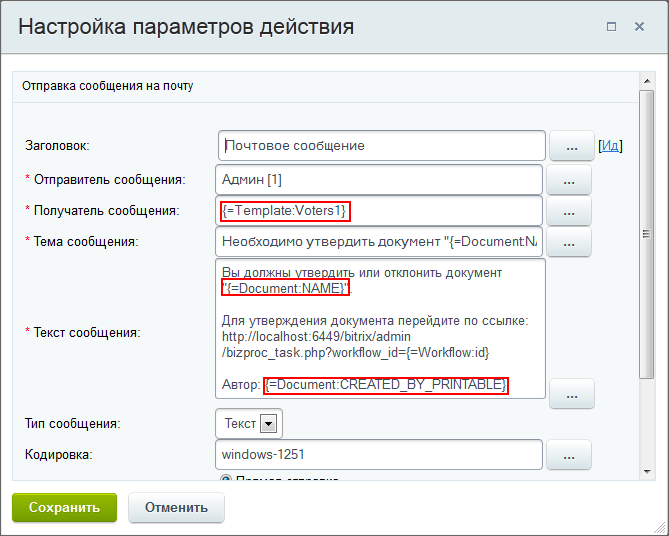The width and height of the screenshot is (669, 536).
Task: Focus the Заголовок field with Почтовое сообщение
Action: 381,146
